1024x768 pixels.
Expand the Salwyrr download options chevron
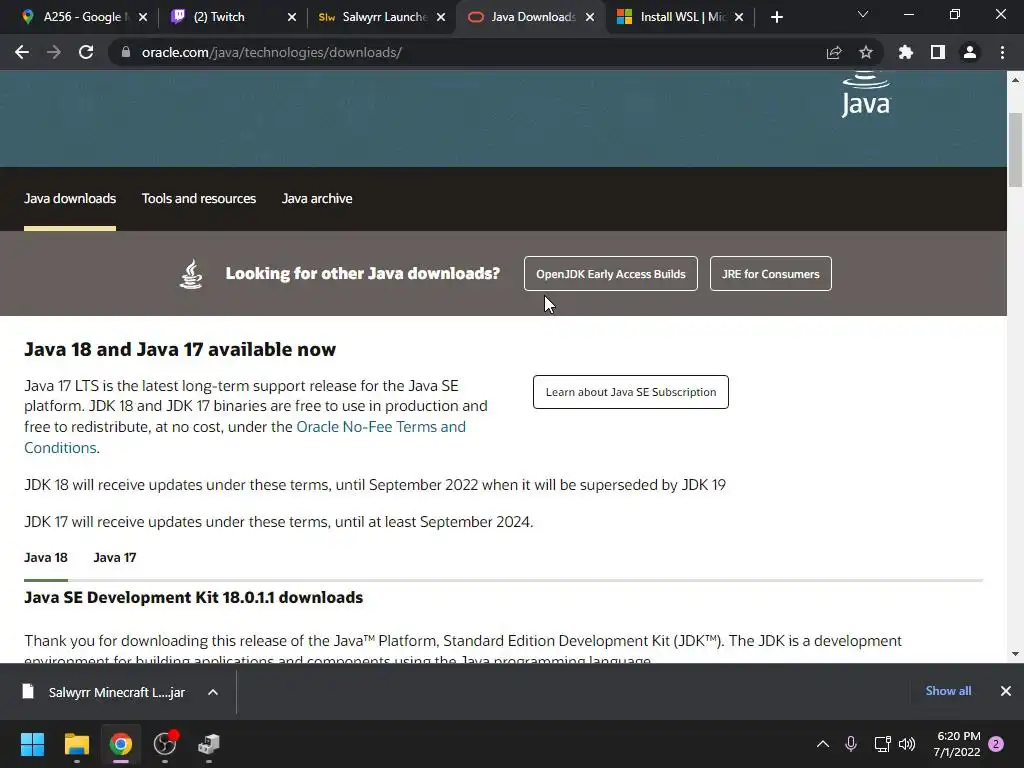click(213, 692)
